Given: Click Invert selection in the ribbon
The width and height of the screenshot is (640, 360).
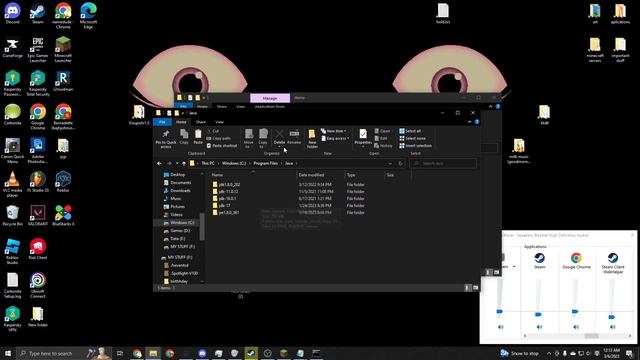Looking at the screenshot, I should [x=415, y=146].
